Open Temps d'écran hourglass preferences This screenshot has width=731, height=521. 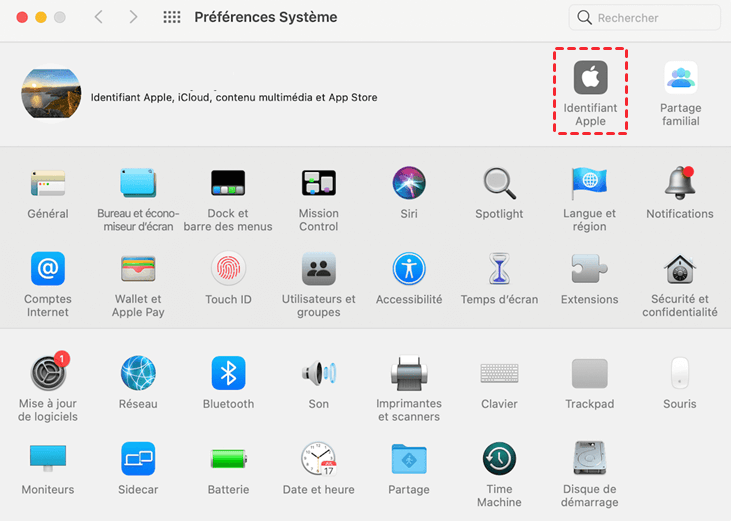[x=499, y=269]
